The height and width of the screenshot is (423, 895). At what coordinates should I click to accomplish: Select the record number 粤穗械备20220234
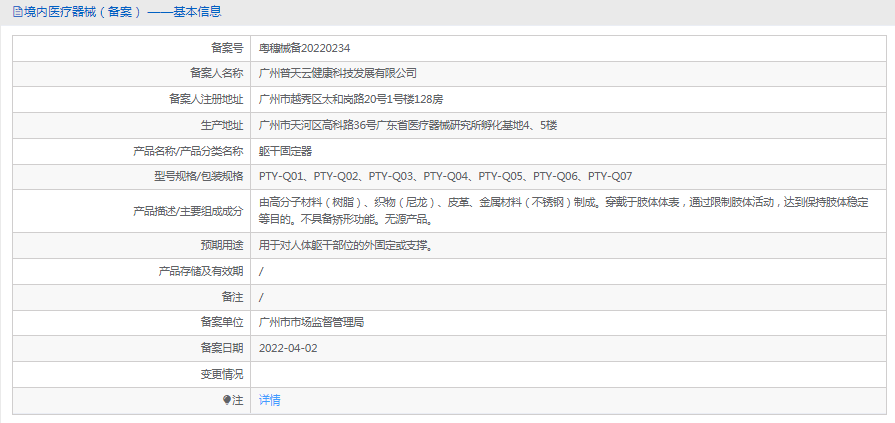tap(304, 48)
